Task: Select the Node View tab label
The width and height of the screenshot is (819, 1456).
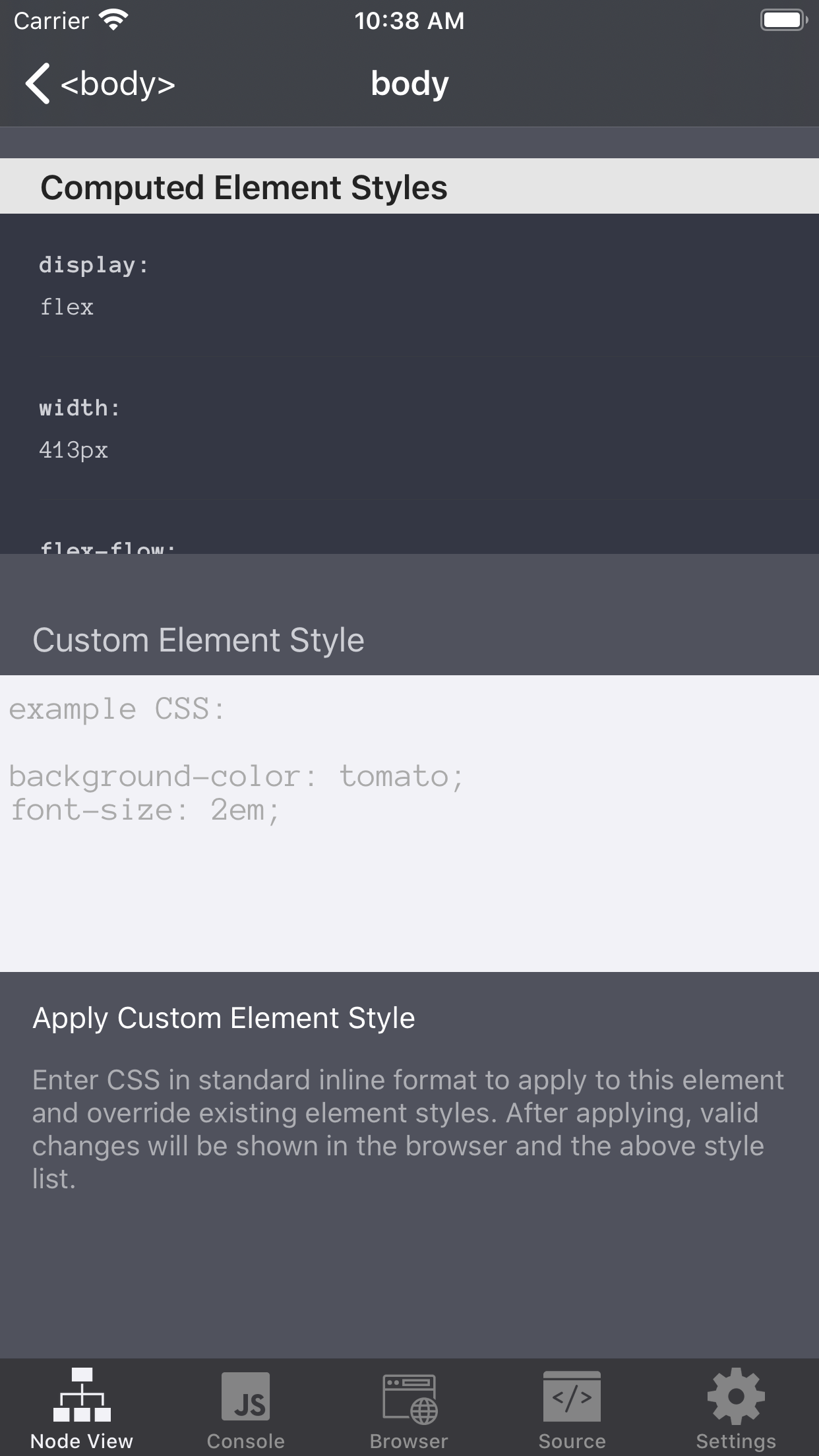Action: tap(81, 1441)
